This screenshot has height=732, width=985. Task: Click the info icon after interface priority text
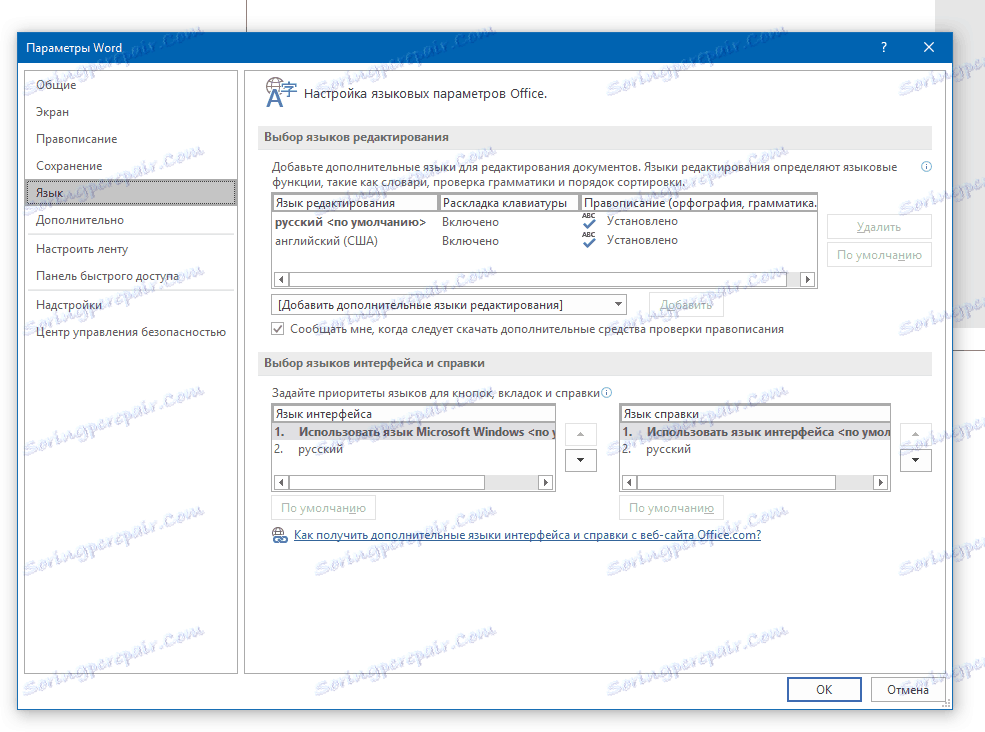tap(606, 393)
